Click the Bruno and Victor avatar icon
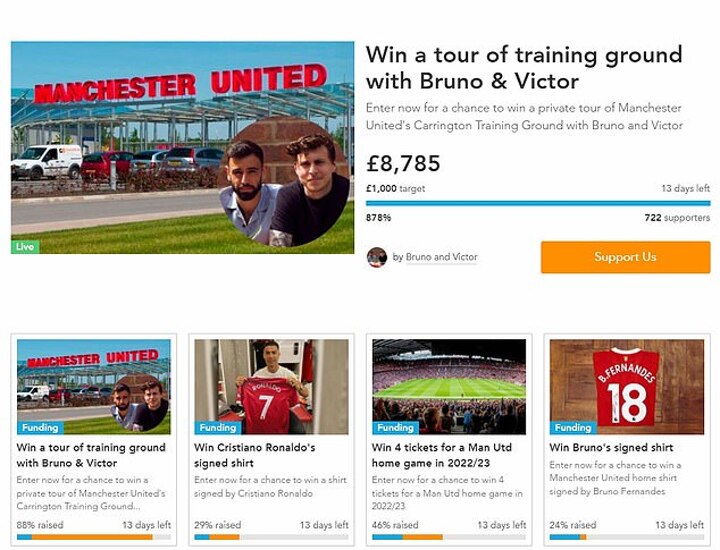Screen dimensions: 720x550 pyautogui.click(x=377, y=257)
